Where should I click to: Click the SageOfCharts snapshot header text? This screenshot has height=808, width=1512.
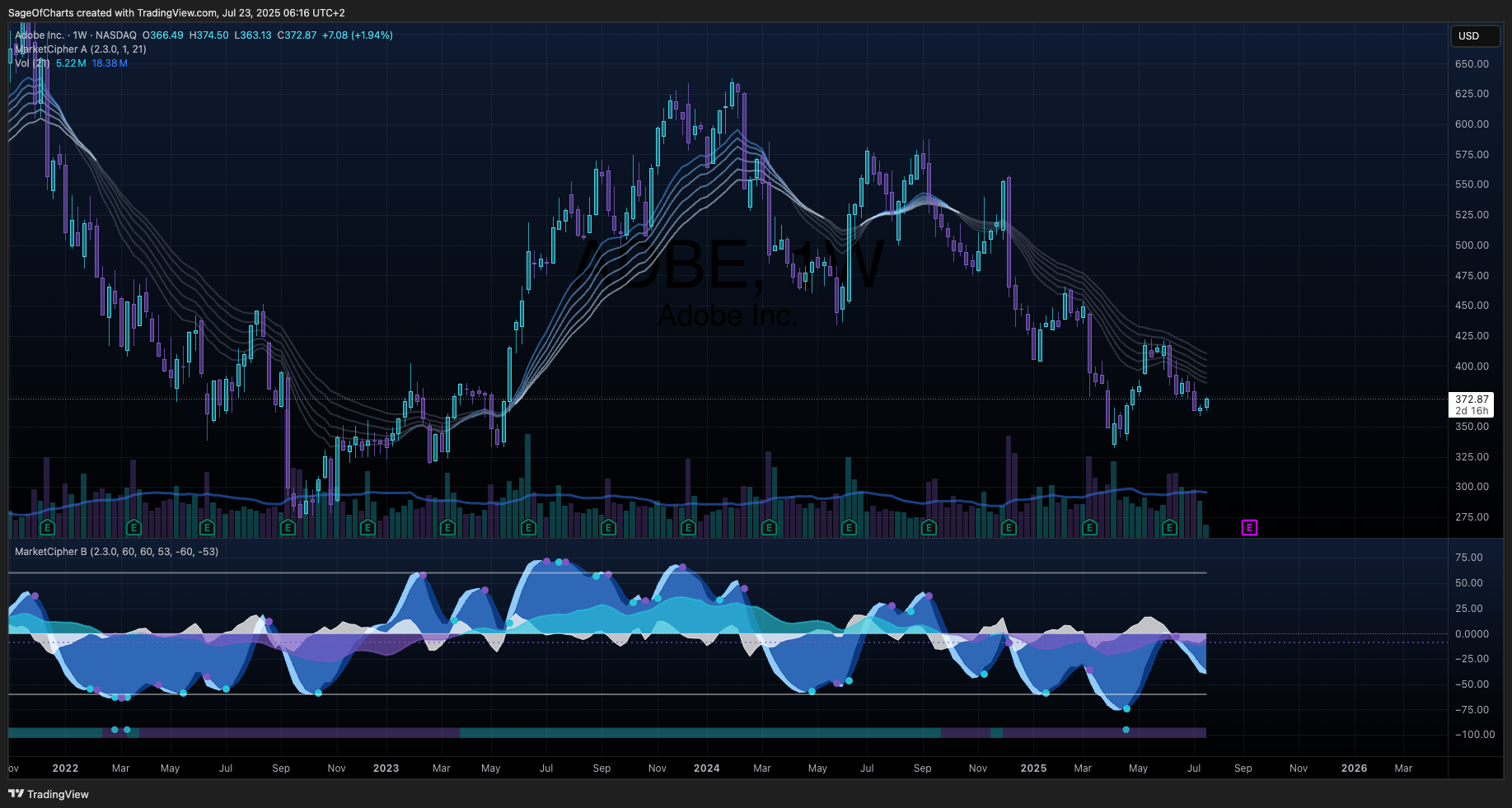click(x=176, y=13)
